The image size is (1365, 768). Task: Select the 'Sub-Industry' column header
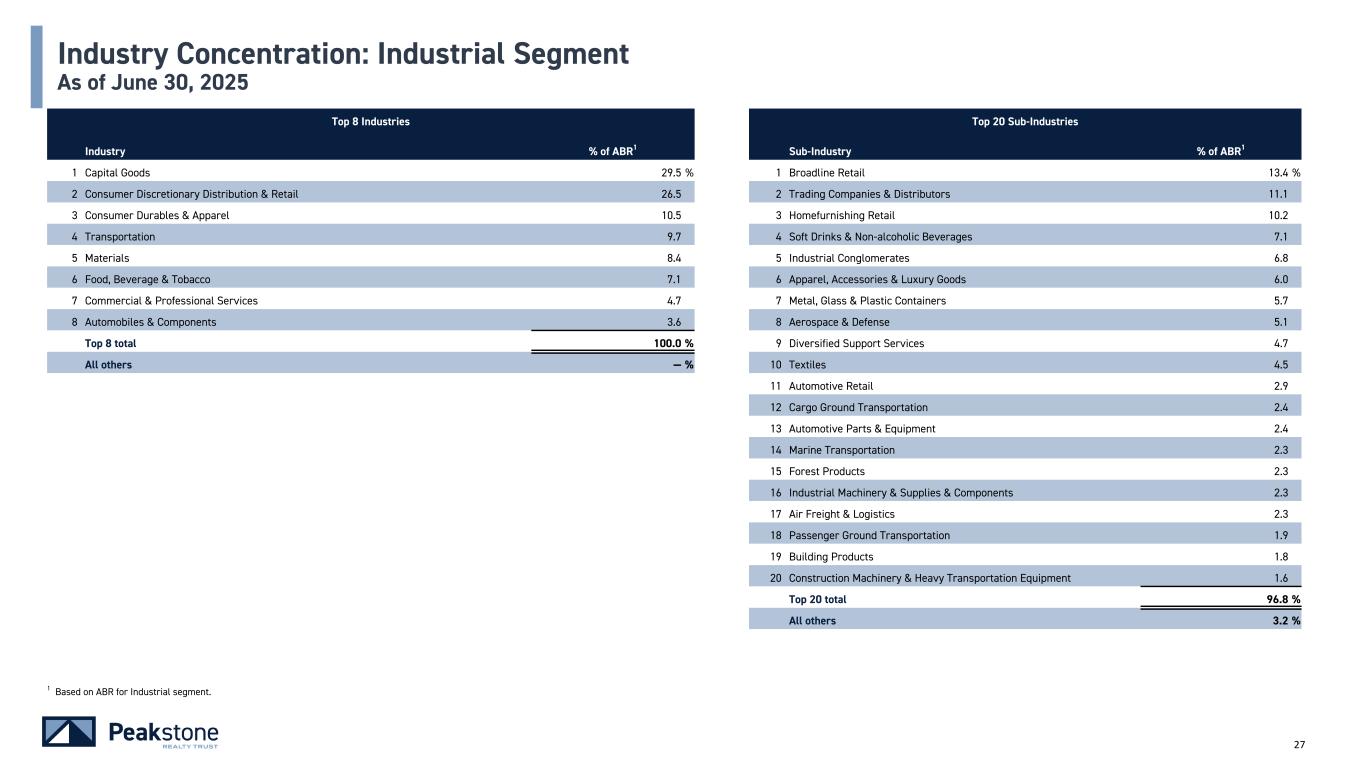[x=820, y=152]
